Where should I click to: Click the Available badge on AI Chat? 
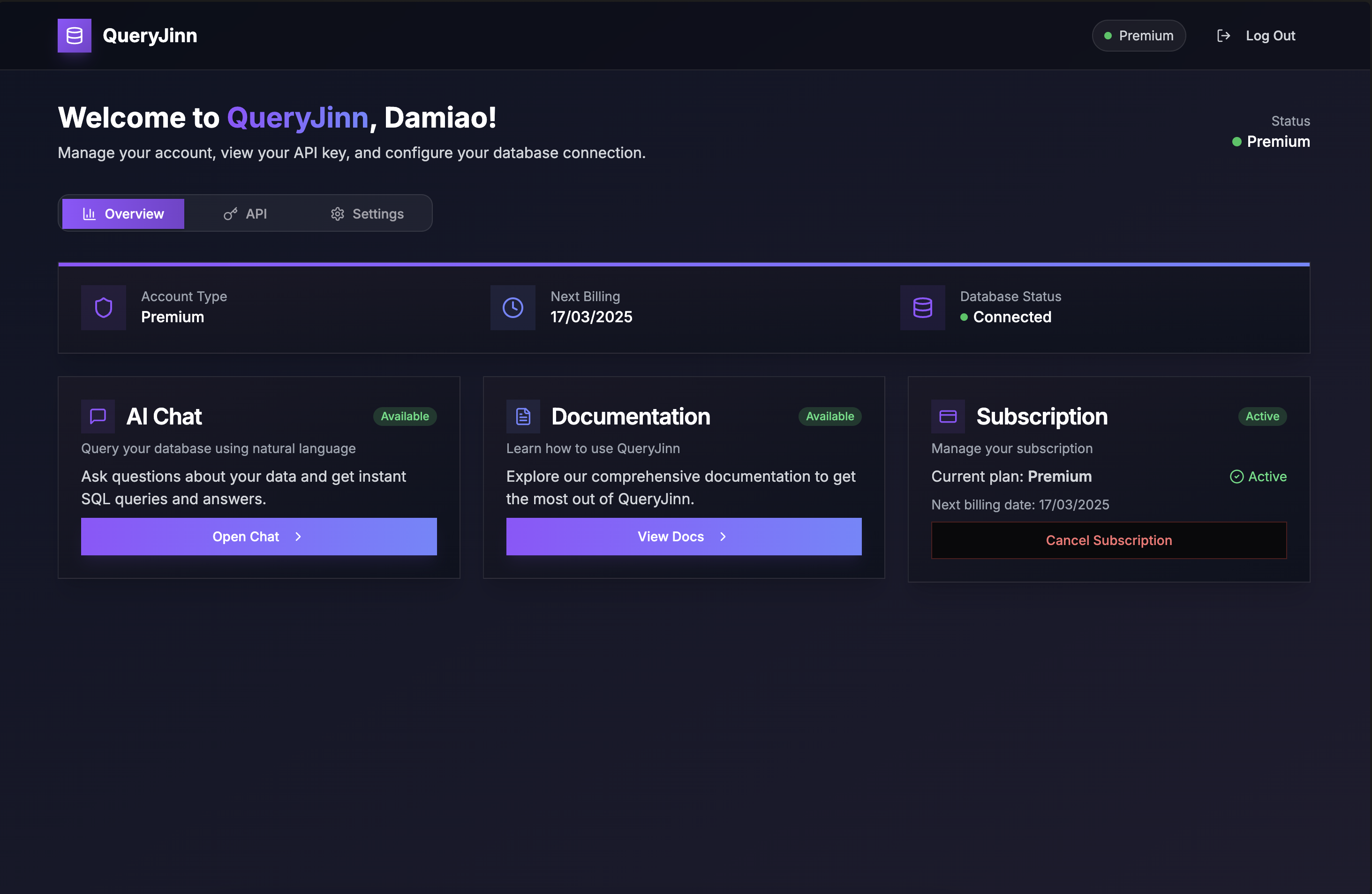click(405, 416)
